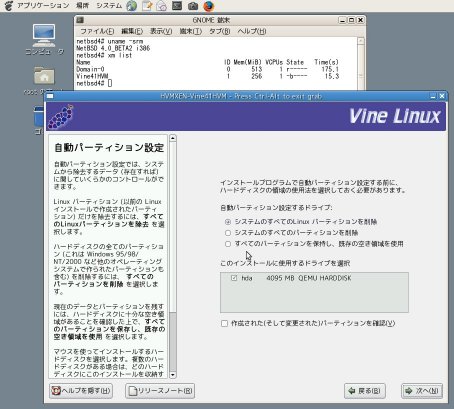
Task: Click the 4095 MB QEMU HARDDISK text
Action: (x=309, y=278)
